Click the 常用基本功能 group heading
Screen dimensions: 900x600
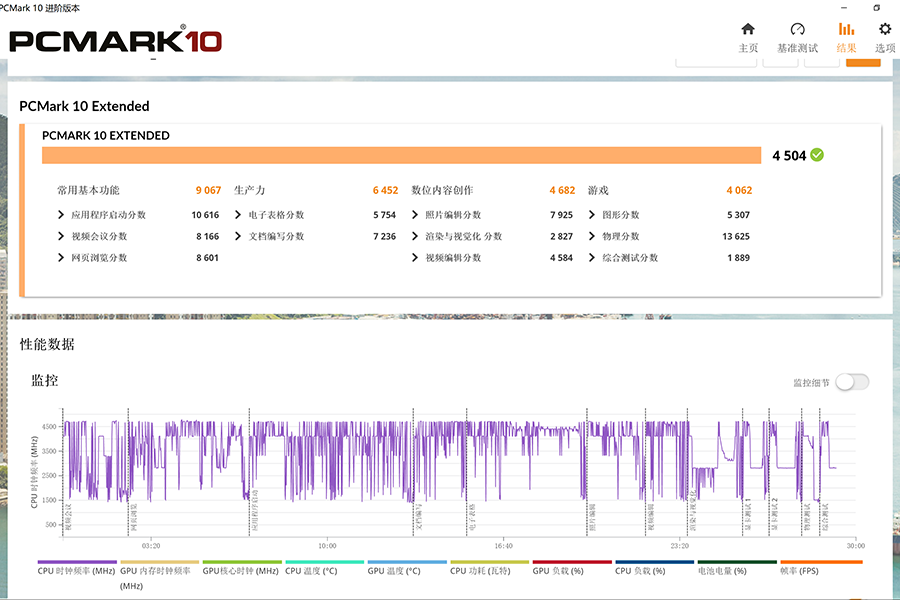(88, 190)
